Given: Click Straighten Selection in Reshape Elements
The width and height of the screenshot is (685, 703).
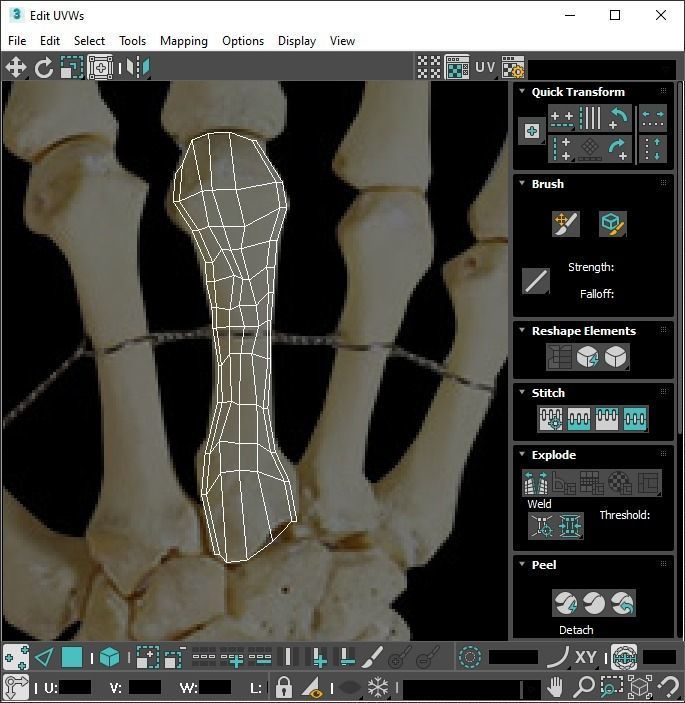Looking at the screenshot, I should pyautogui.click(x=559, y=357).
